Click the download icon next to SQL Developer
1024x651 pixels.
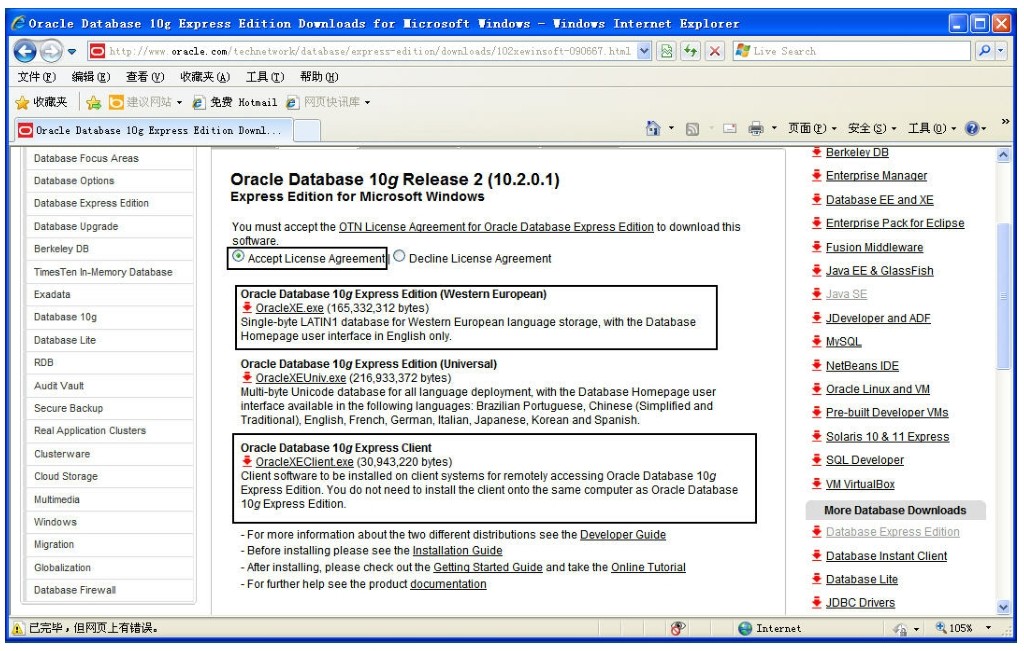point(816,460)
